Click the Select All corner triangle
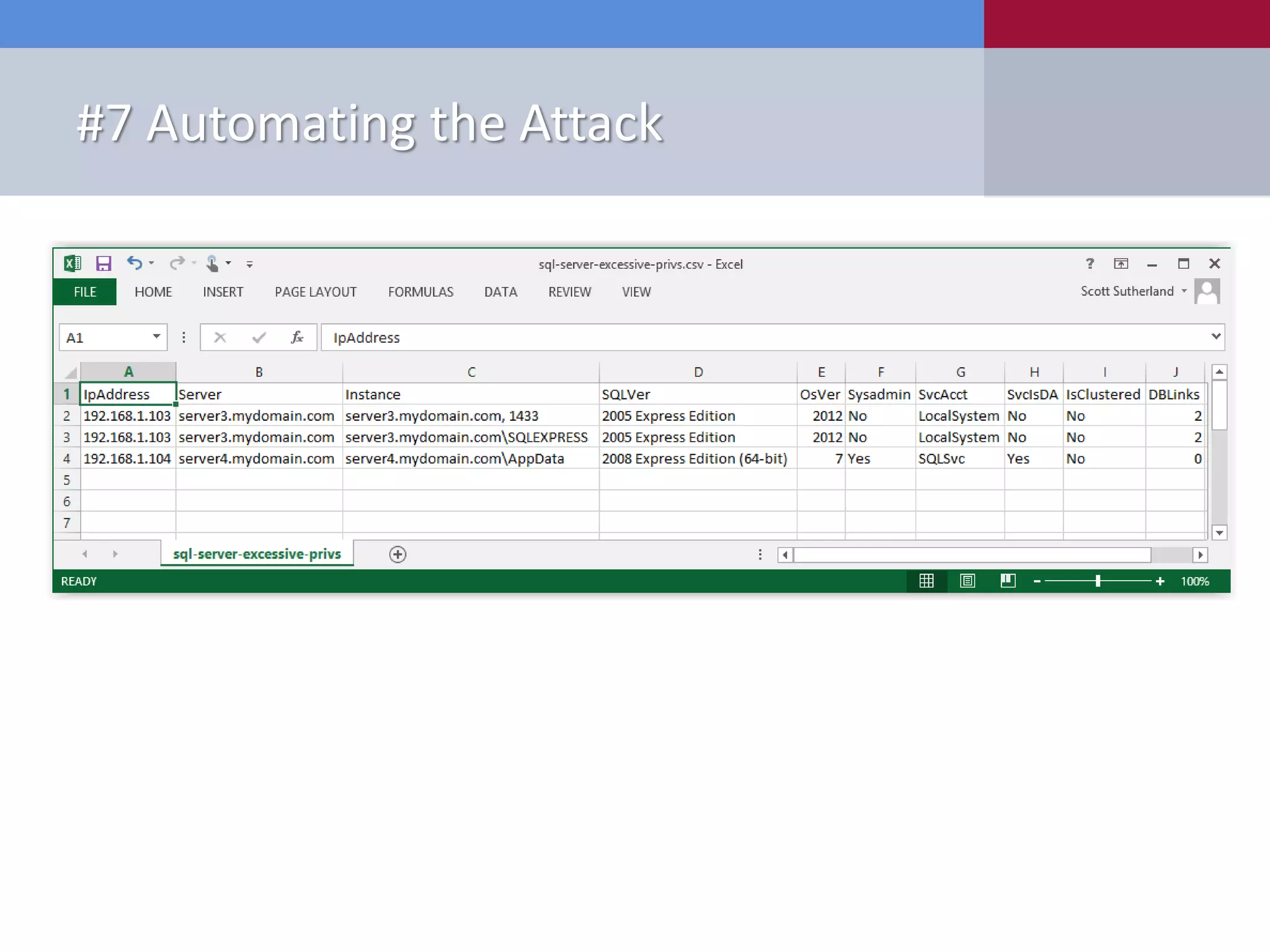The width and height of the screenshot is (1270, 952). (x=71, y=372)
